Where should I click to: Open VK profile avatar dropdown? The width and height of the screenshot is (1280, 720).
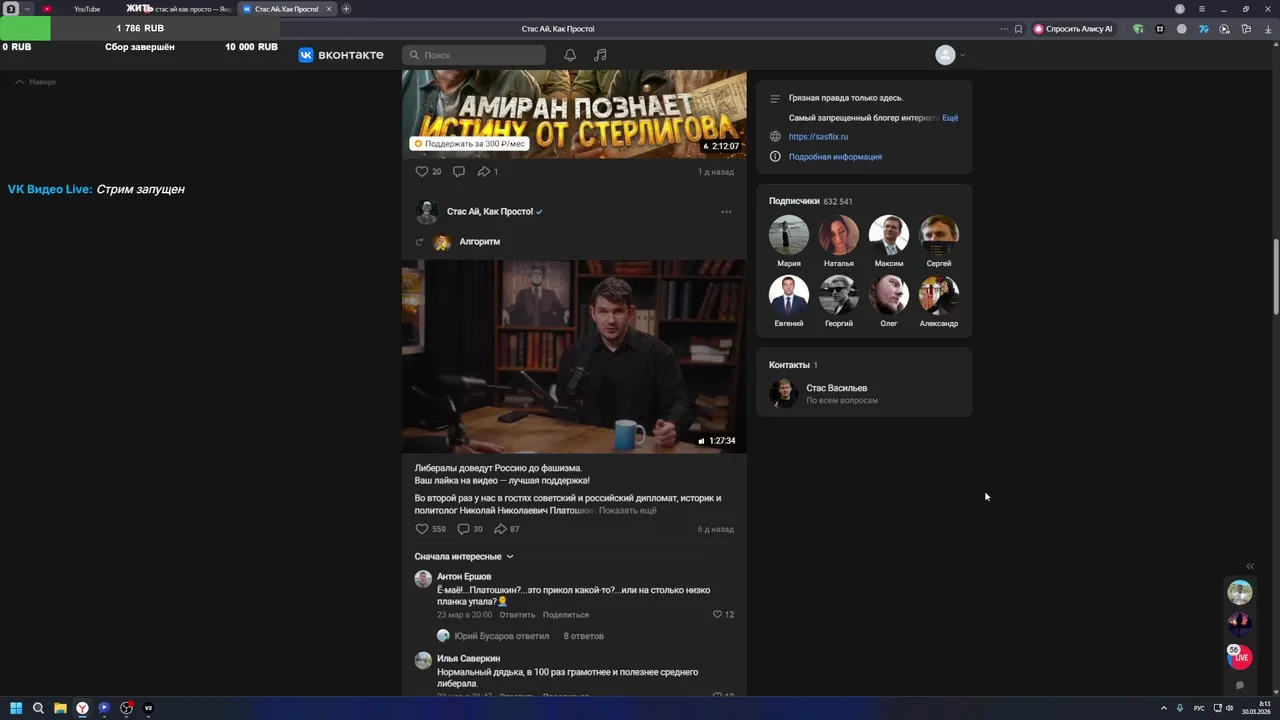point(951,55)
